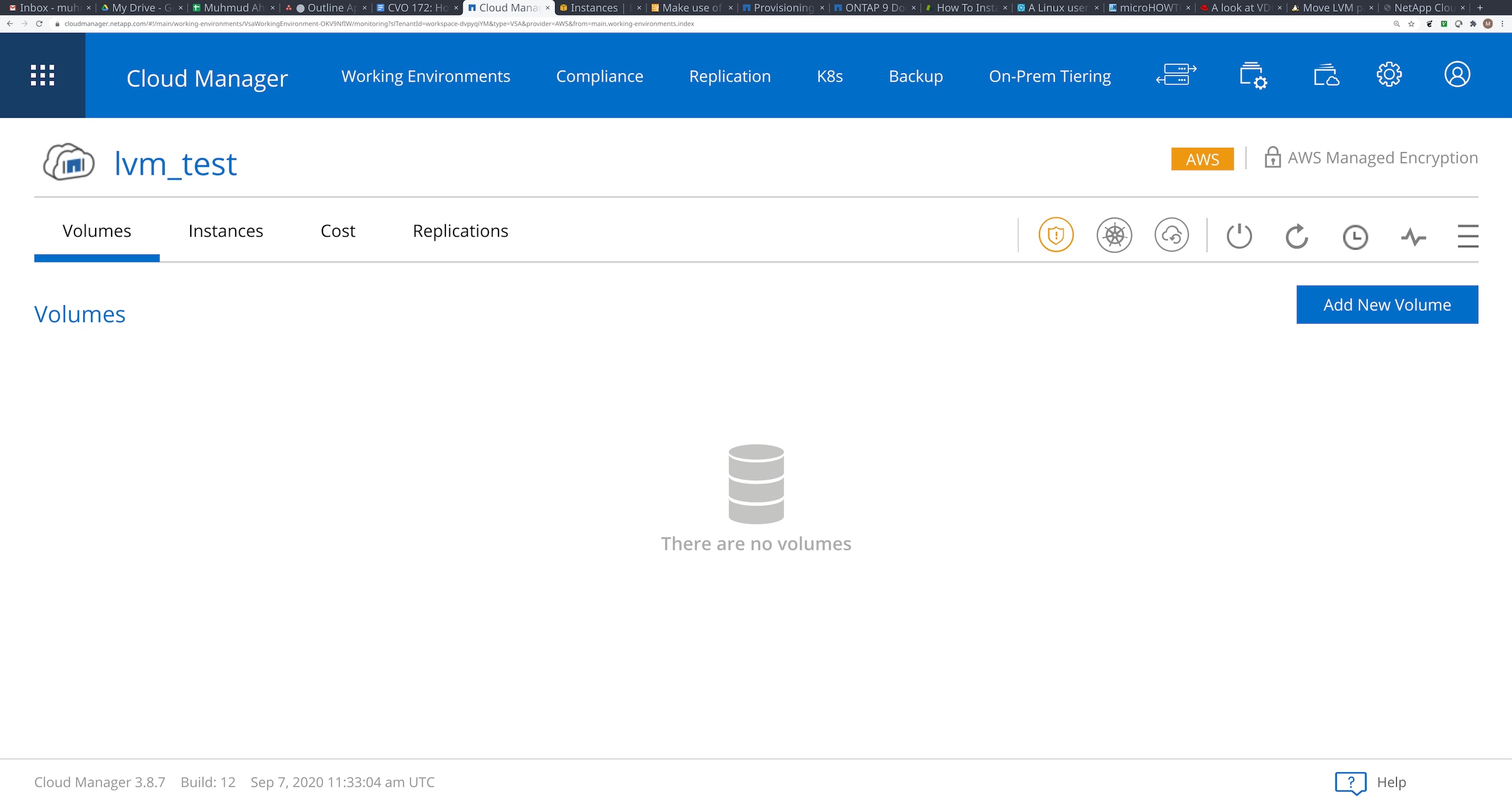Click the browser back arrow
1512x804 pixels.
(x=10, y=24)
